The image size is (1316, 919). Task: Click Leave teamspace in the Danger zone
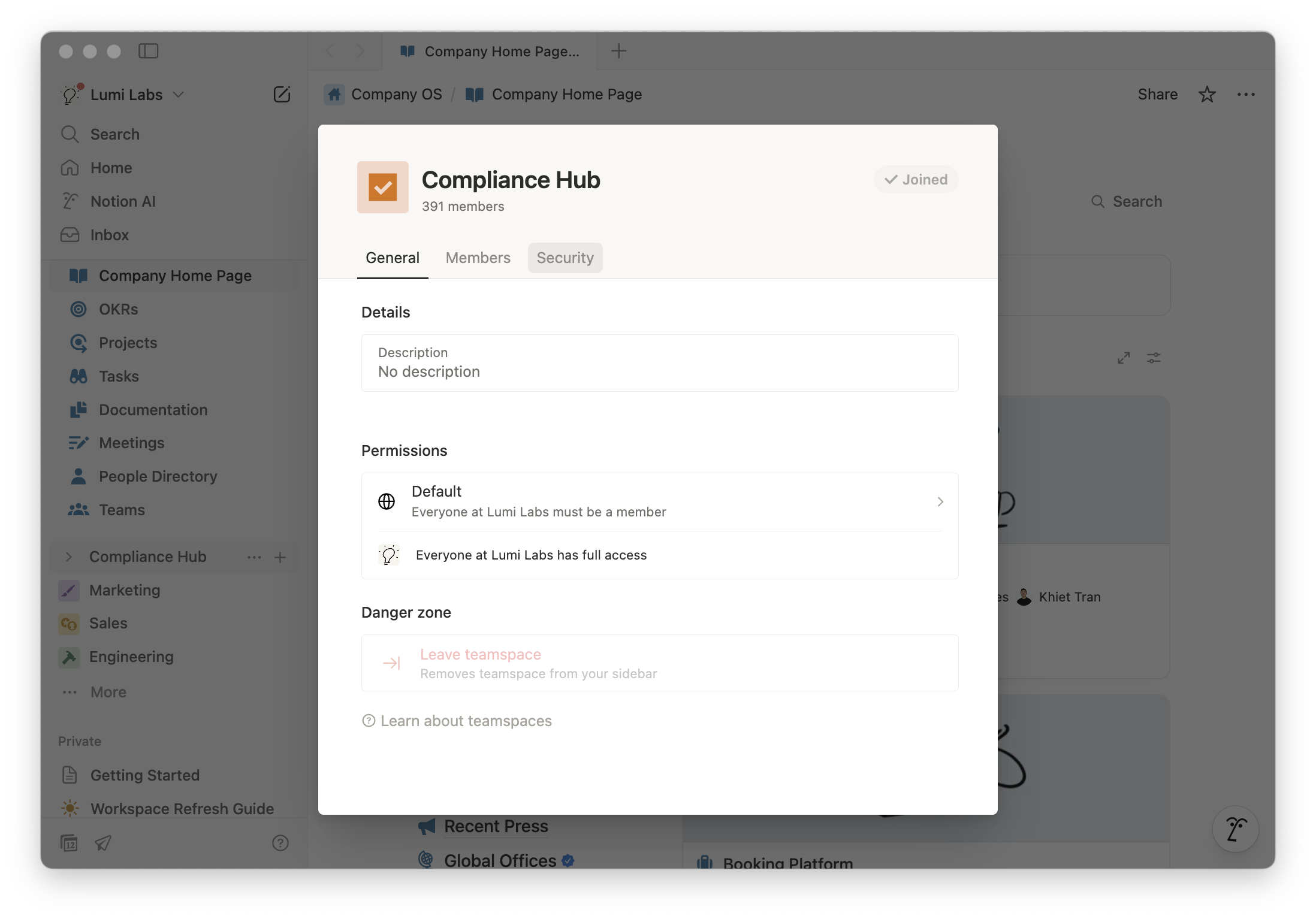(480, 654)
